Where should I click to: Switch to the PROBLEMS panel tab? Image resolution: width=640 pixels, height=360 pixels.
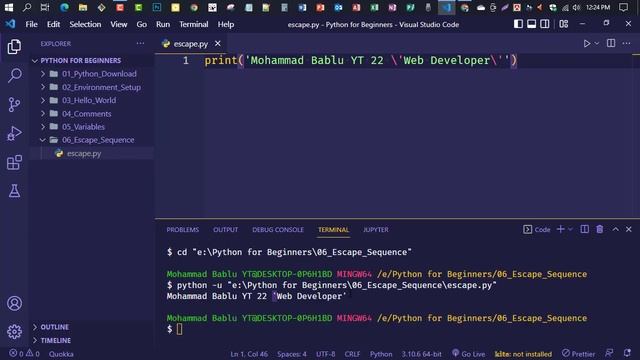182,230
